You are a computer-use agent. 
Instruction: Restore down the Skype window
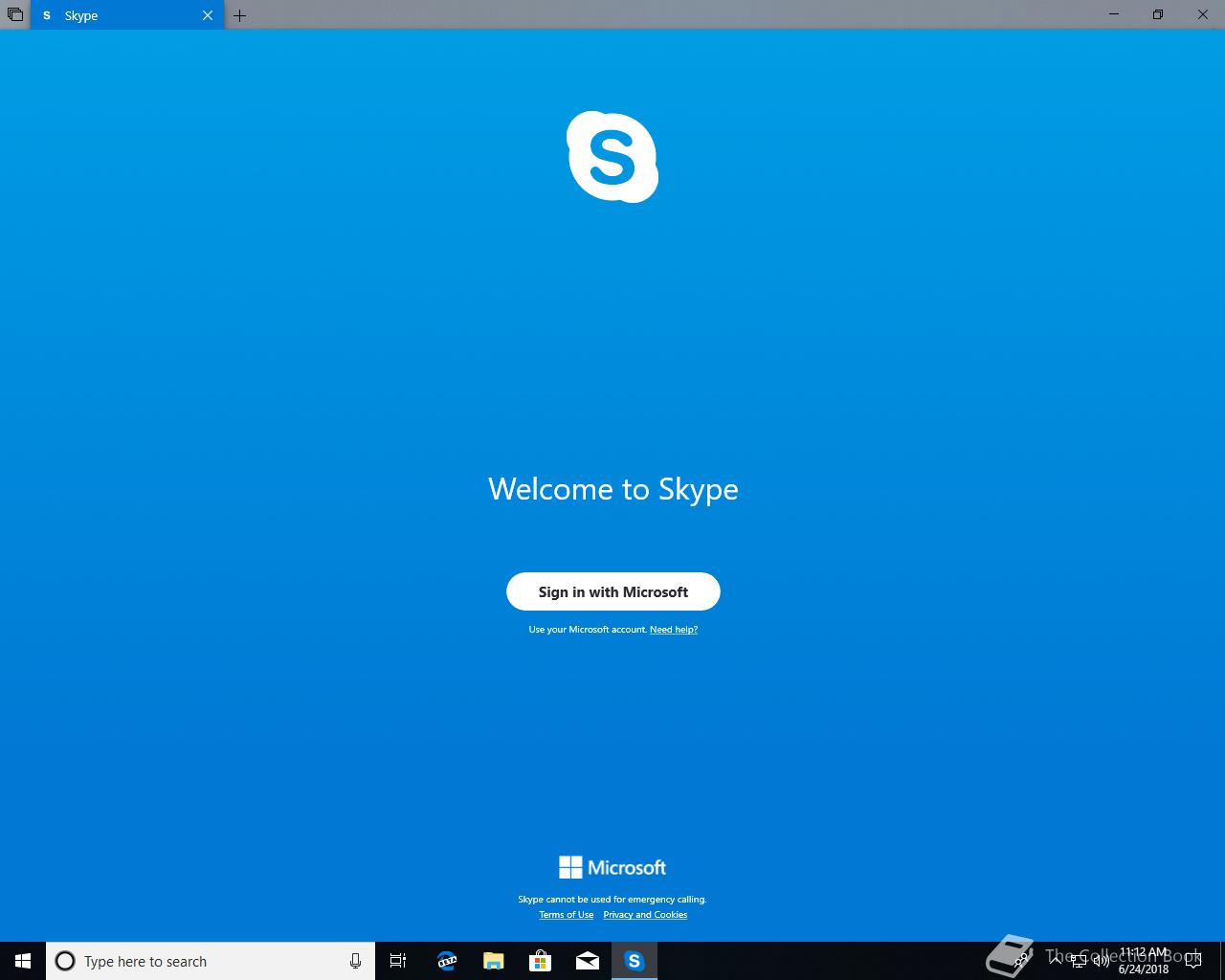click(x=1158, y=14)
